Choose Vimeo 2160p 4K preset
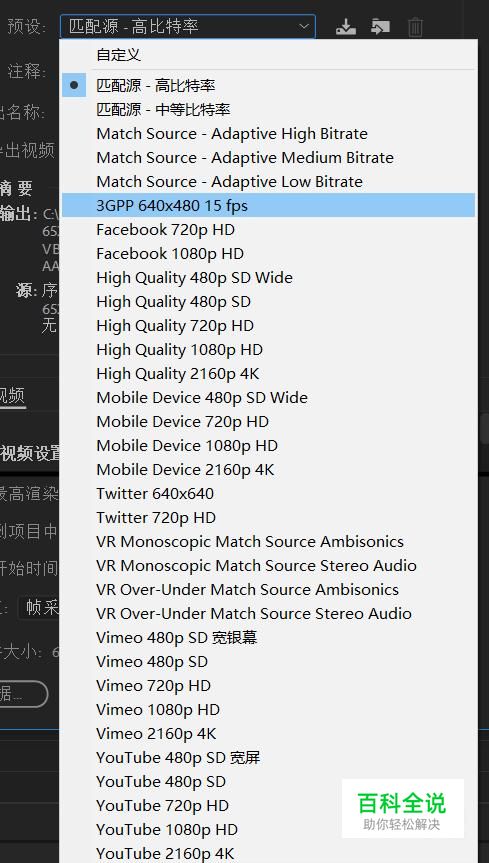 tap(269, 734)
